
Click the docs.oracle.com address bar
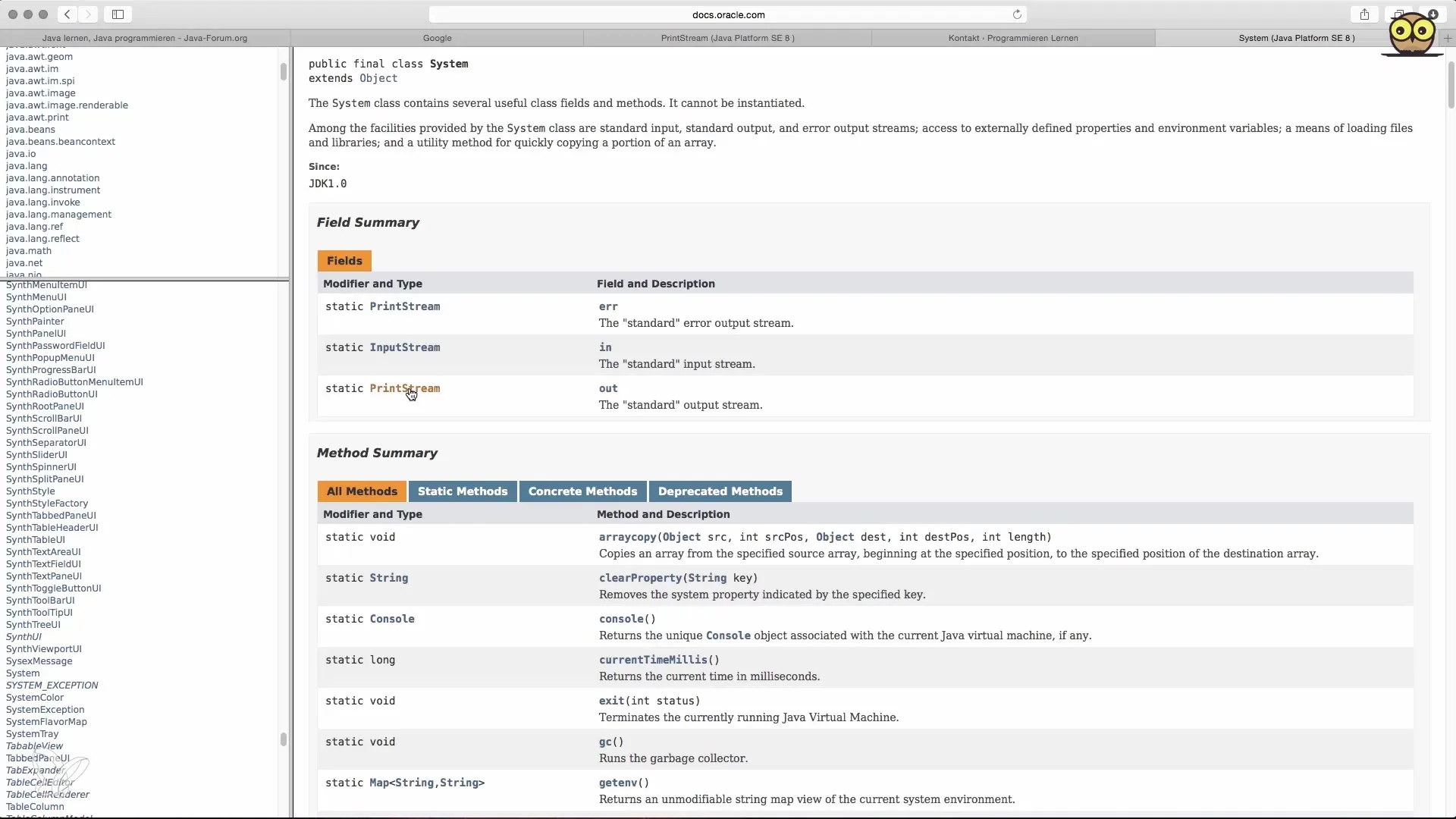pyautogui.click(x=728, y=14)
